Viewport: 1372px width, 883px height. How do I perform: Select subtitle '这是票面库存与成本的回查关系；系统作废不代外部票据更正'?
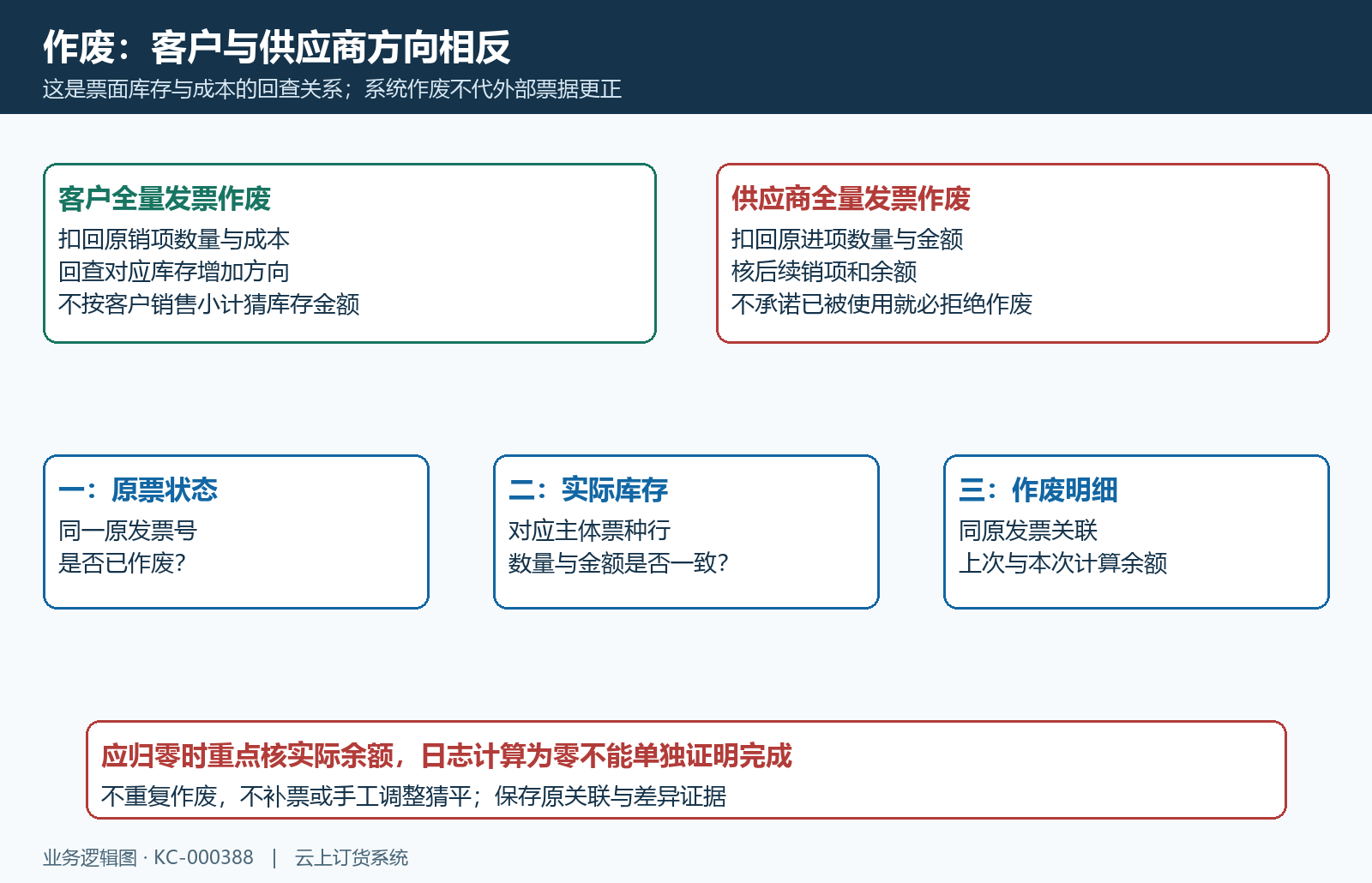[x=332, y=89]
